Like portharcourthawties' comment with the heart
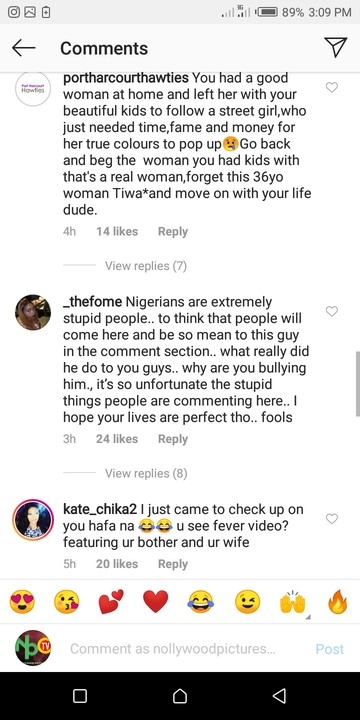Viewport: 360px width, 720px height. 332,87
